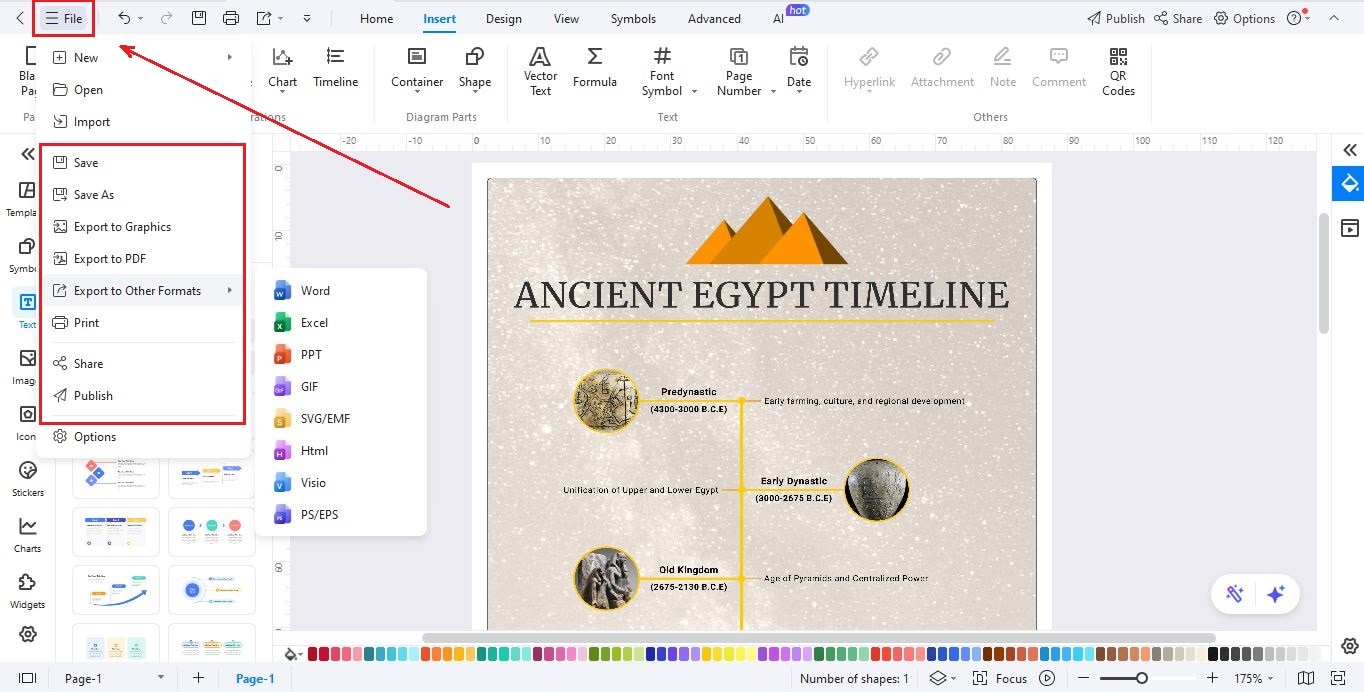This screenshot has height=692, width=1364.
Task: Click the Publish button at top right
Action: tap(1115, 18)
